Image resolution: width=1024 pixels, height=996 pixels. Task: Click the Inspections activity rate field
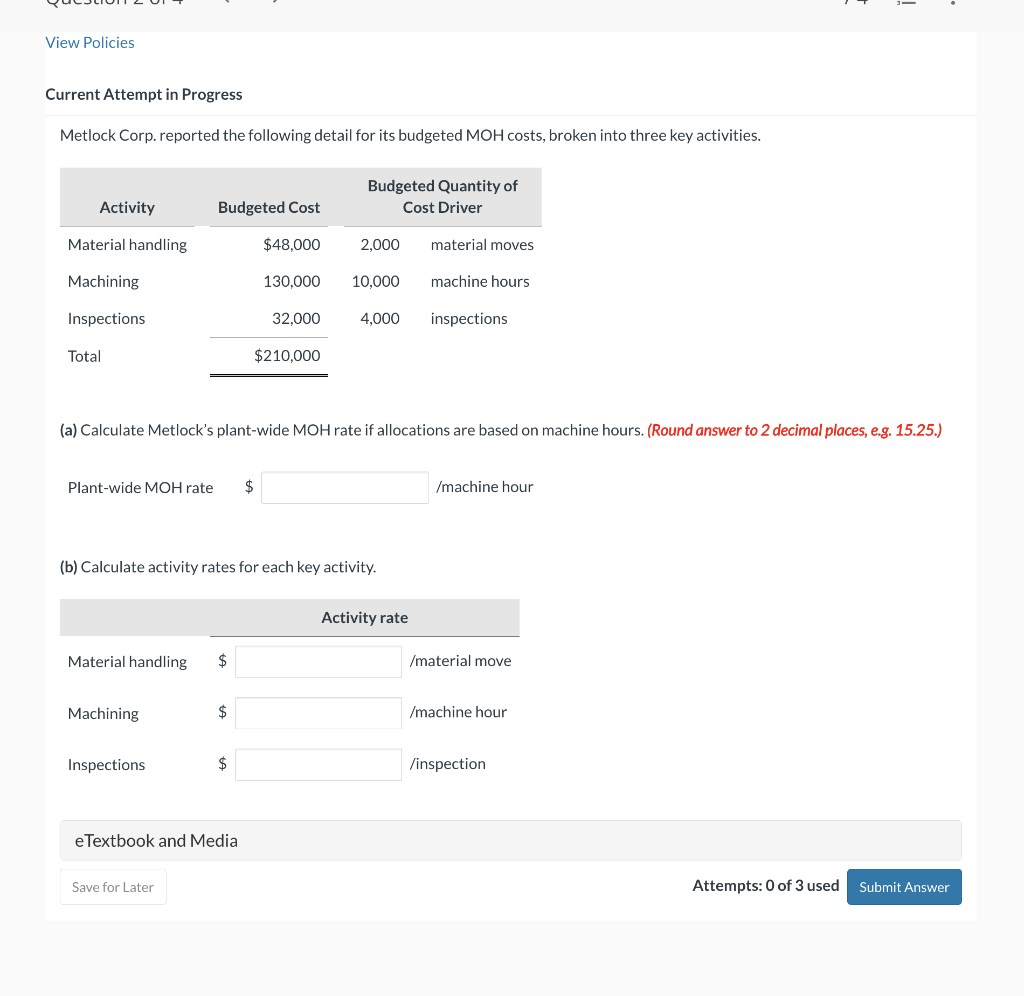pos(318,764)
